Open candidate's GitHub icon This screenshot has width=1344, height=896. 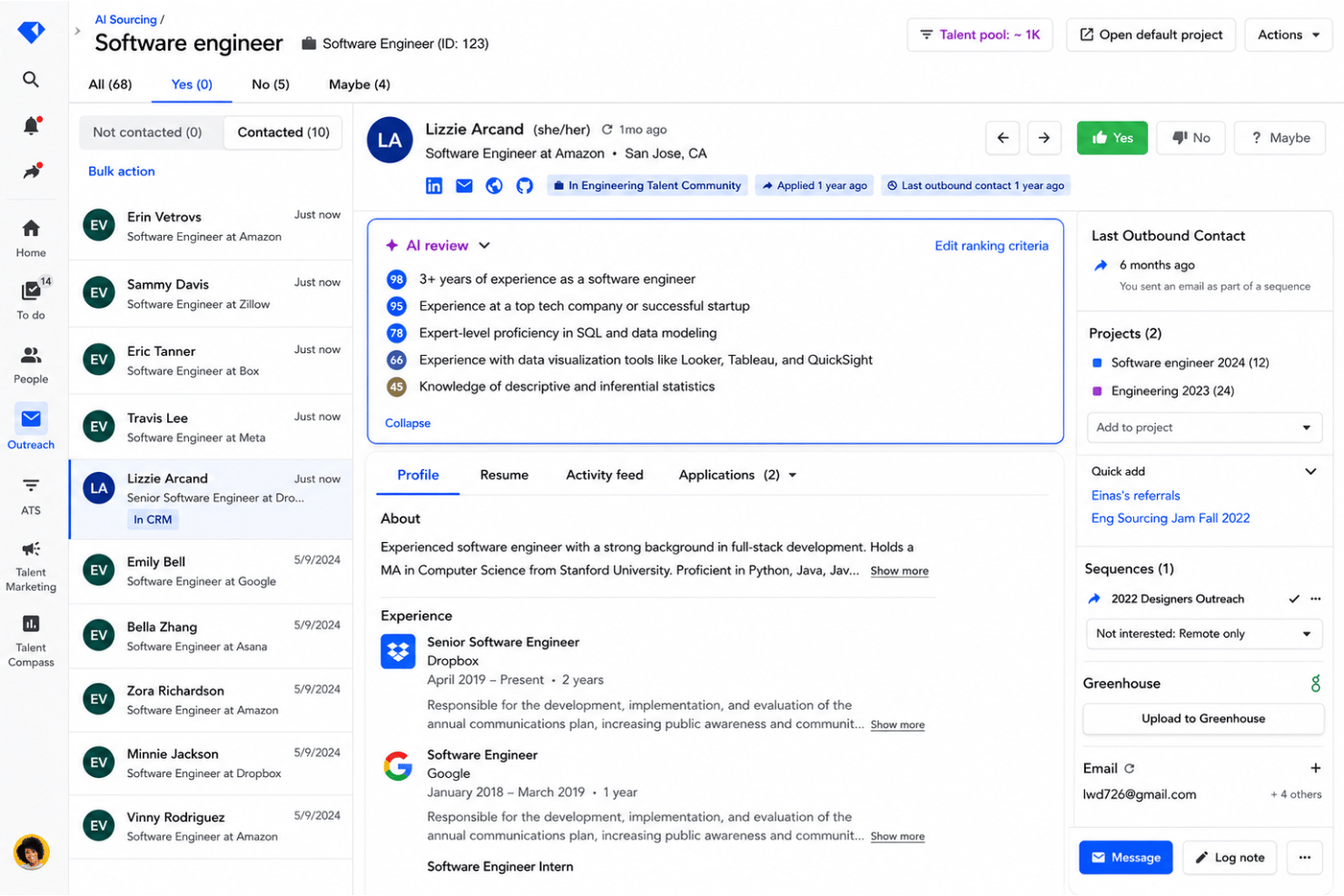click(525, 185)
